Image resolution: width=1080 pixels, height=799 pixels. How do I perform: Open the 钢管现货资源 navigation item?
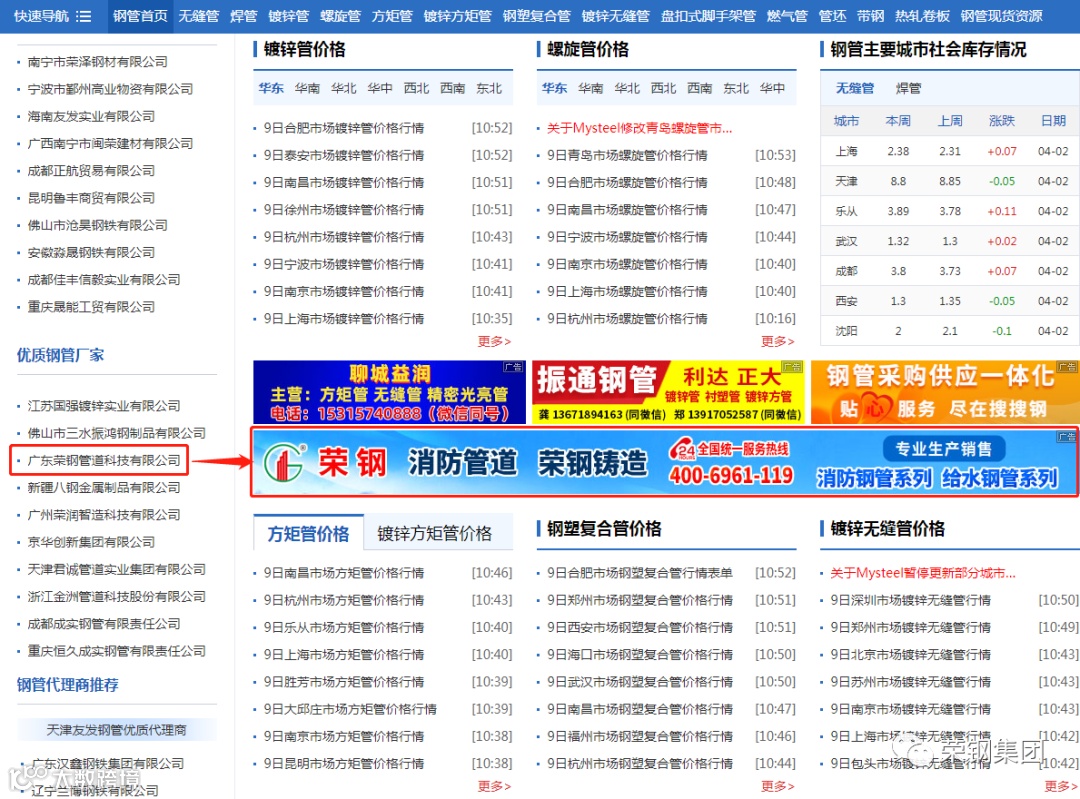pyautogui.click(x=1001, y=16)
